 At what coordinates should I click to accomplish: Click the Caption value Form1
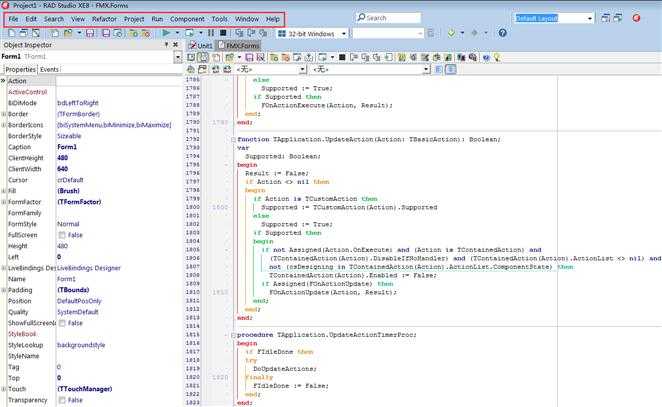(x=67, y=147)
